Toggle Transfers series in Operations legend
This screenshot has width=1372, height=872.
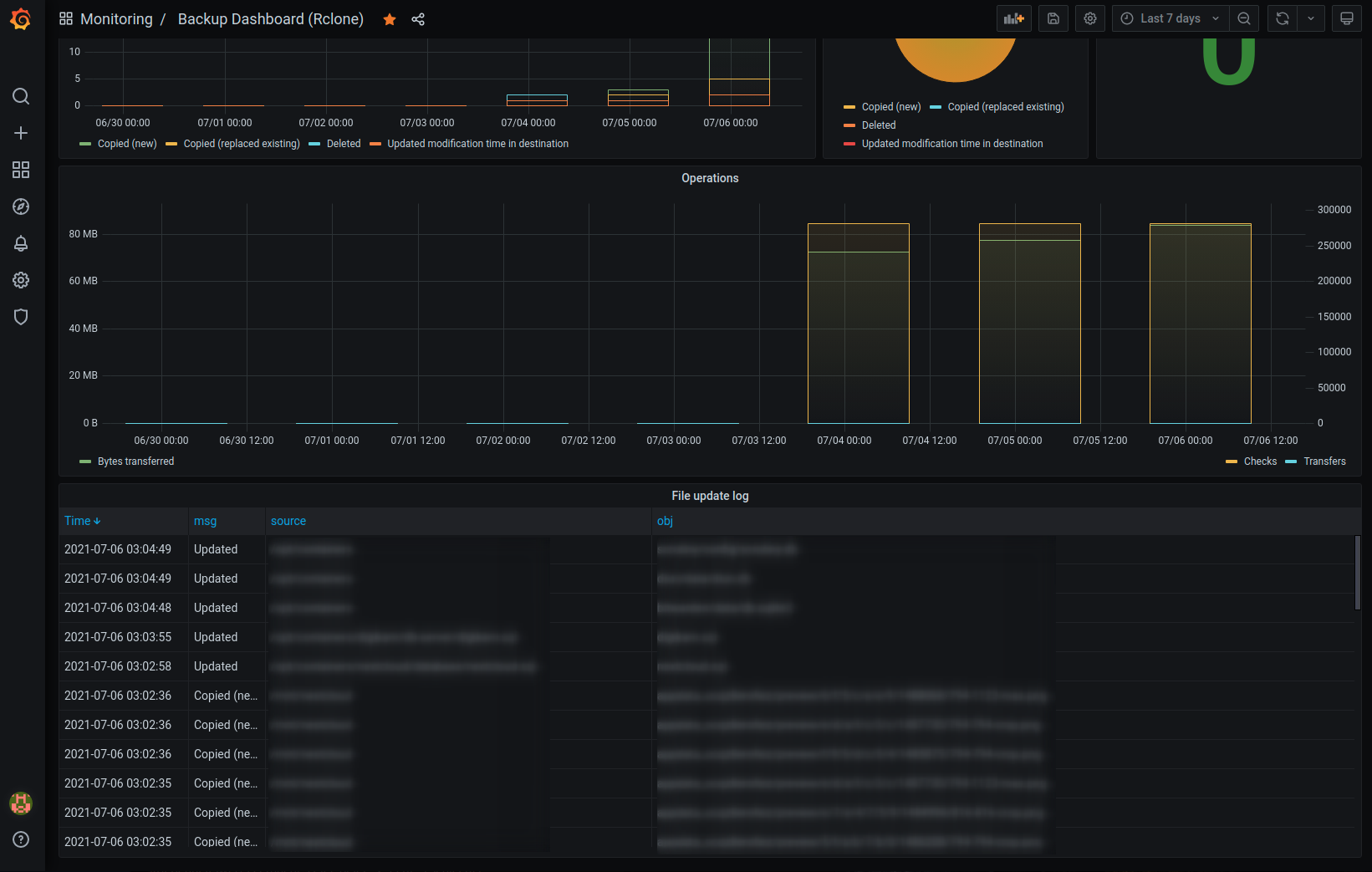[1324, 461]
